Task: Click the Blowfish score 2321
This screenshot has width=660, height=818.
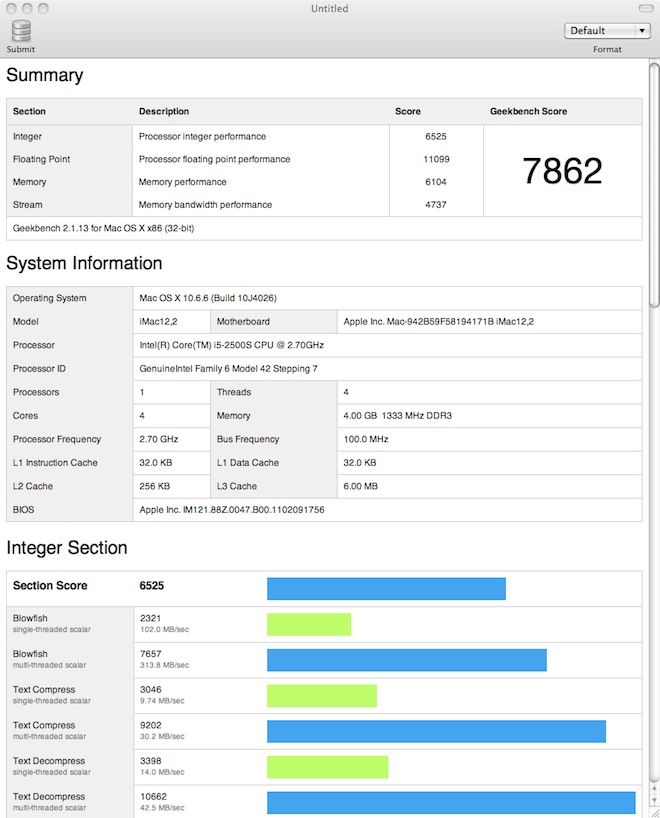Action: 150,618
